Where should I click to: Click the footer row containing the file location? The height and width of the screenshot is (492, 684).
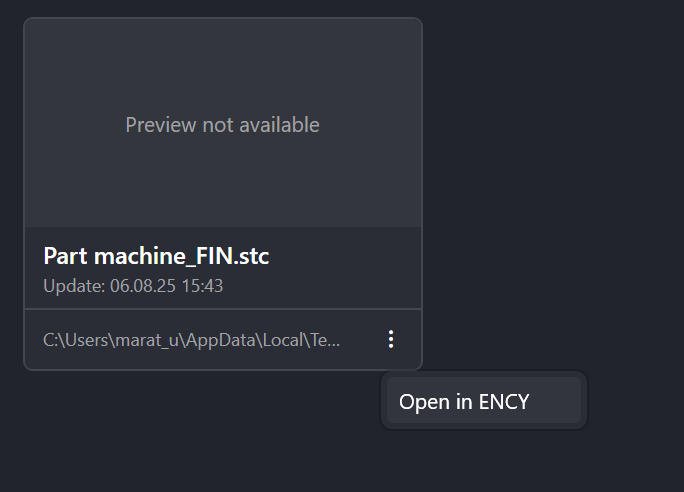coord(200,340)
